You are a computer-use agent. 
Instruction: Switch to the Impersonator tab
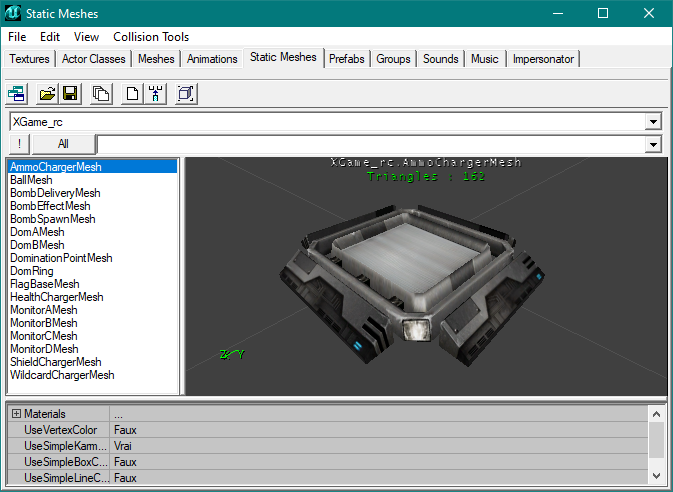click(x=543, y=59)
